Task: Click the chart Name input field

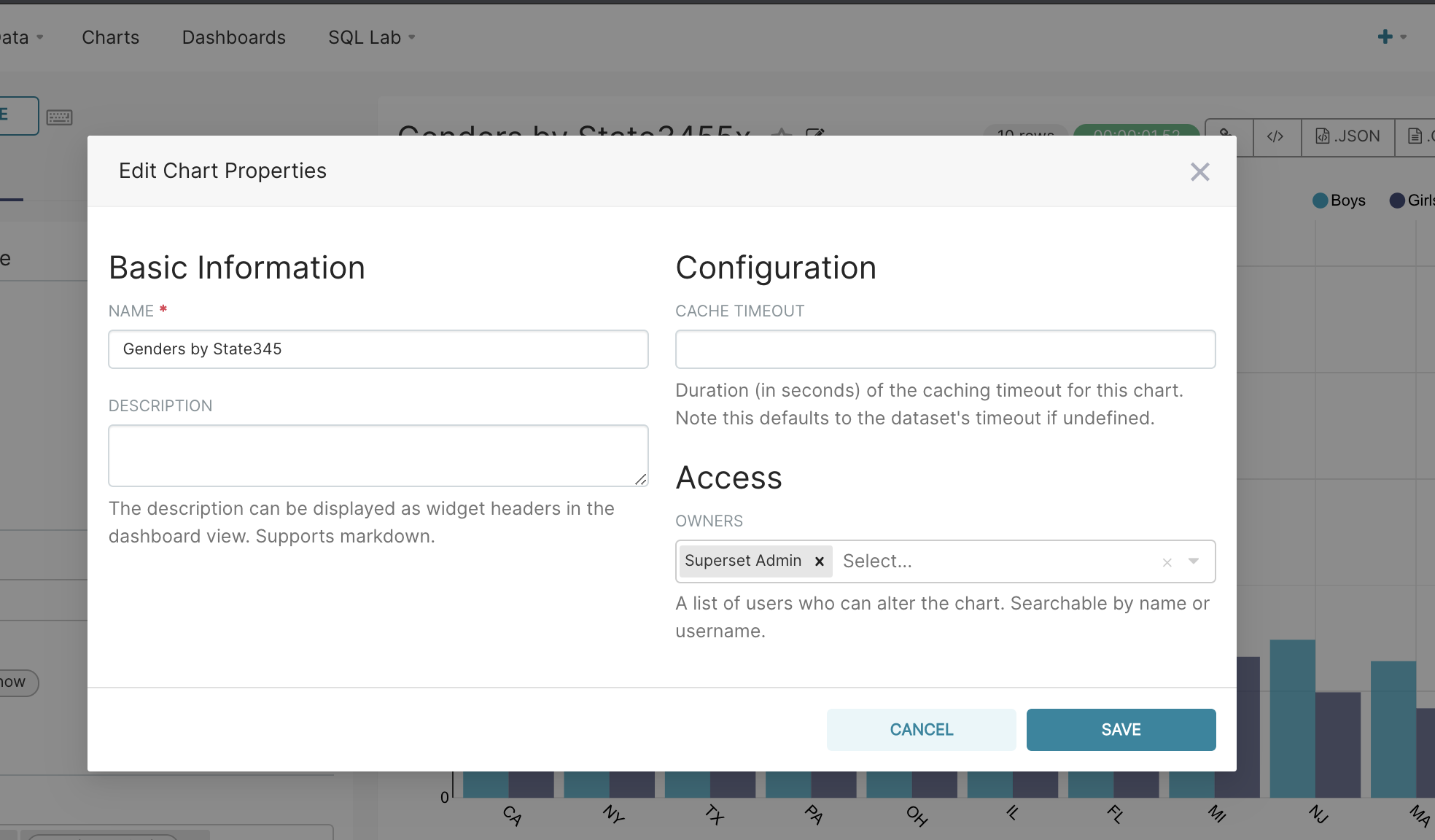Action: pos(378,349)
